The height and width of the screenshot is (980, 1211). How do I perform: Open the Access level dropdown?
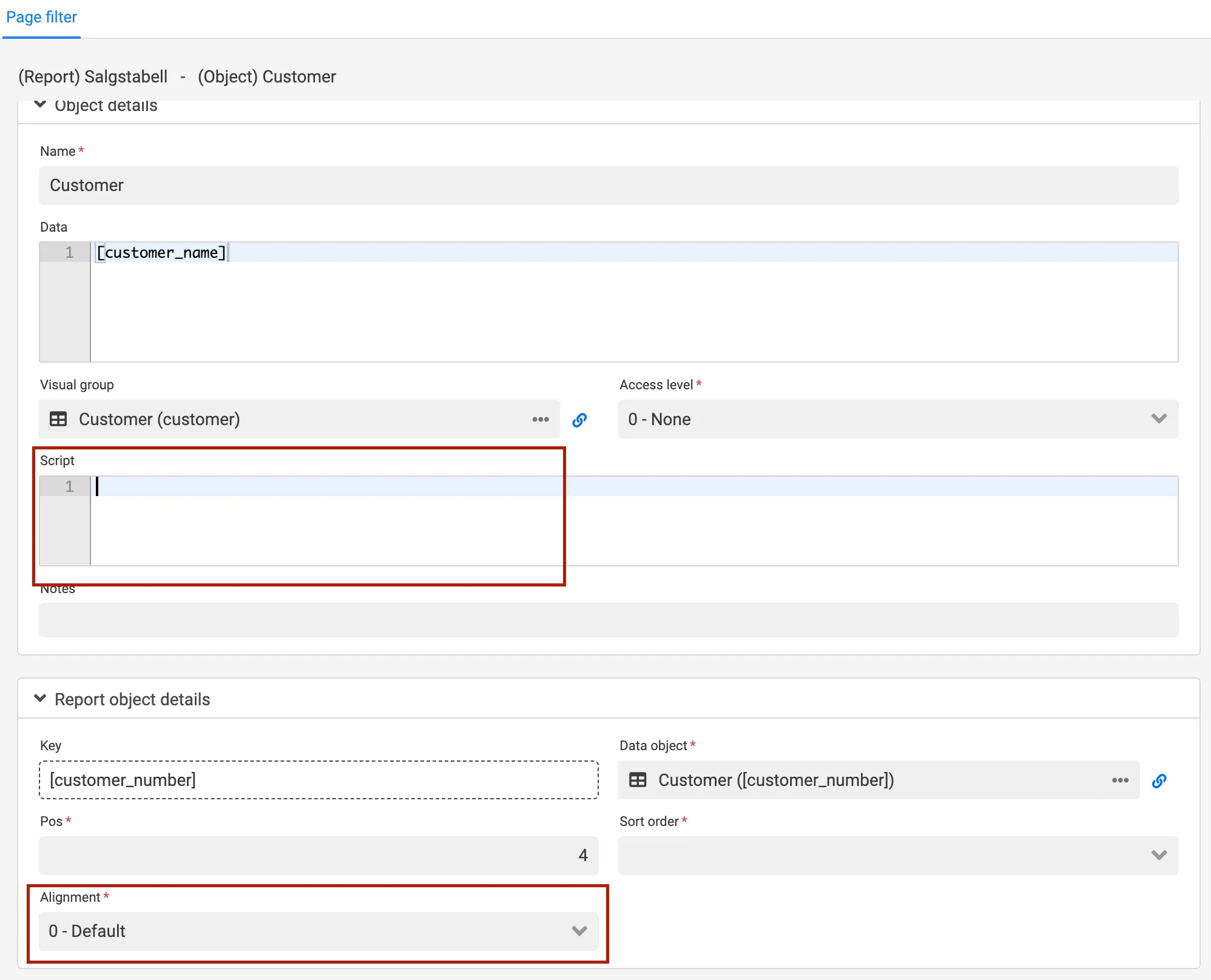coord(1158,419)
